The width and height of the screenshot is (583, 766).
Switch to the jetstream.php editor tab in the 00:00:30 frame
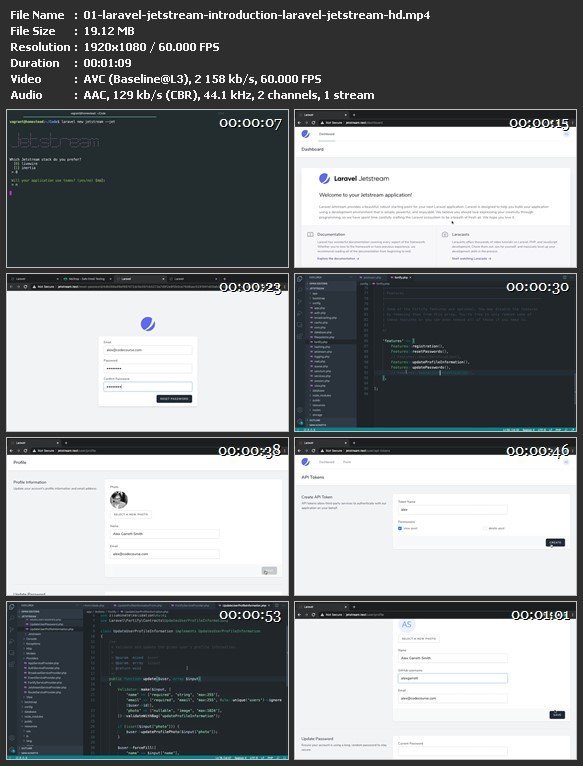[x=371, y=277]
